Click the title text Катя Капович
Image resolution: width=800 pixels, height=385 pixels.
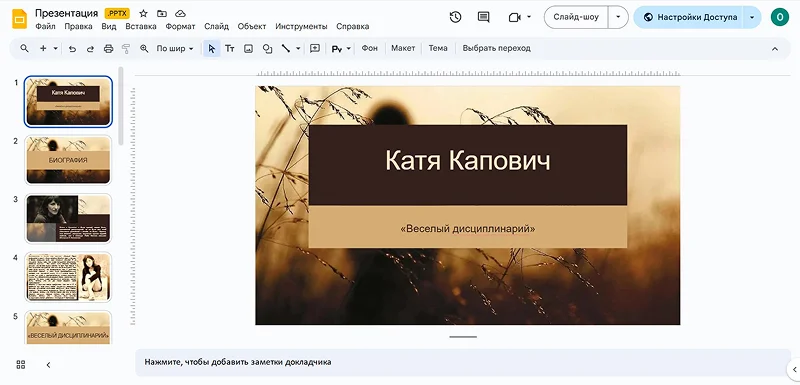pyautogui.click(x=468, y=160)
